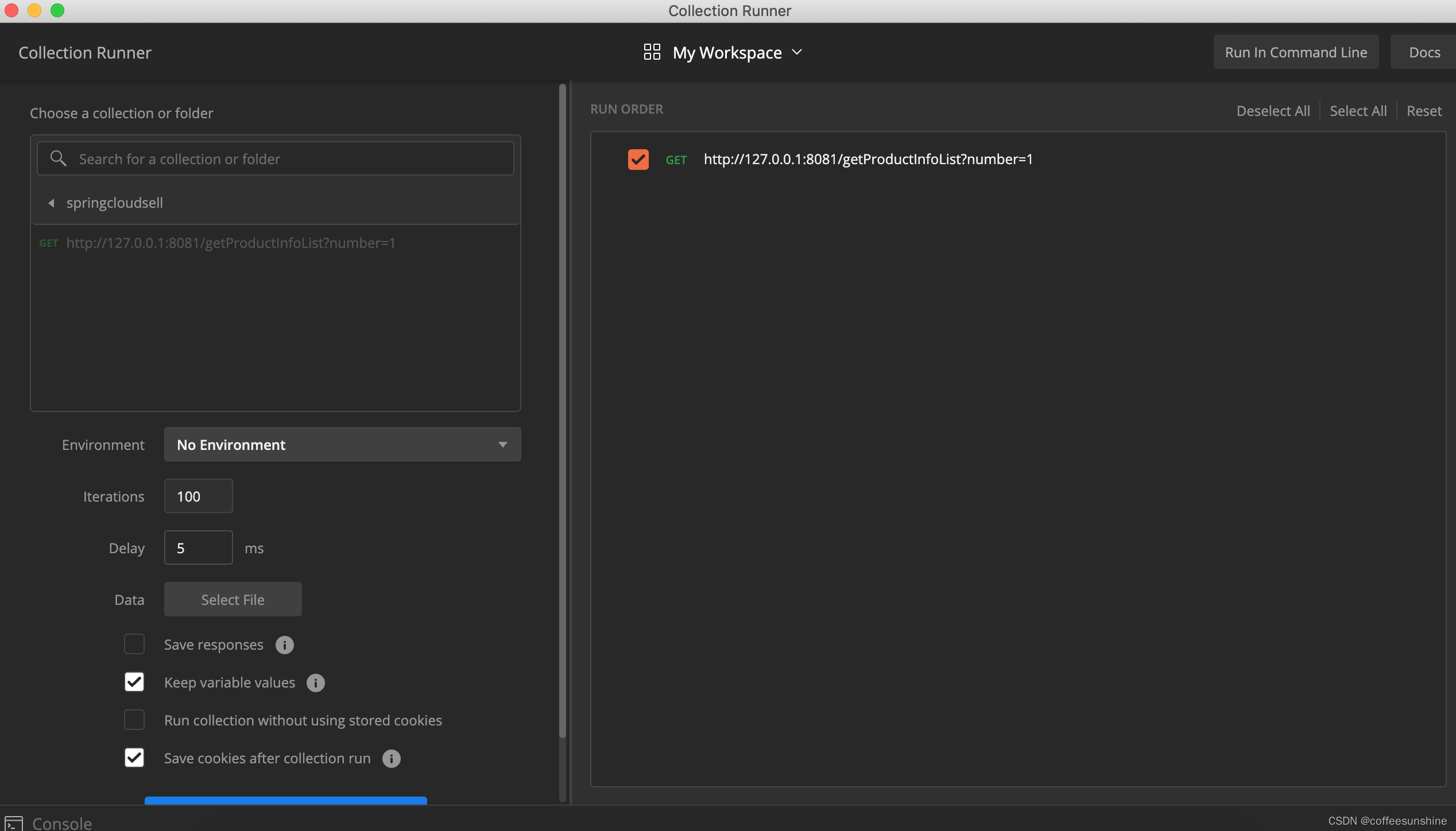Click the Console label in status bar
Viewport: 1456px width, 831px height.
(62, 823)
